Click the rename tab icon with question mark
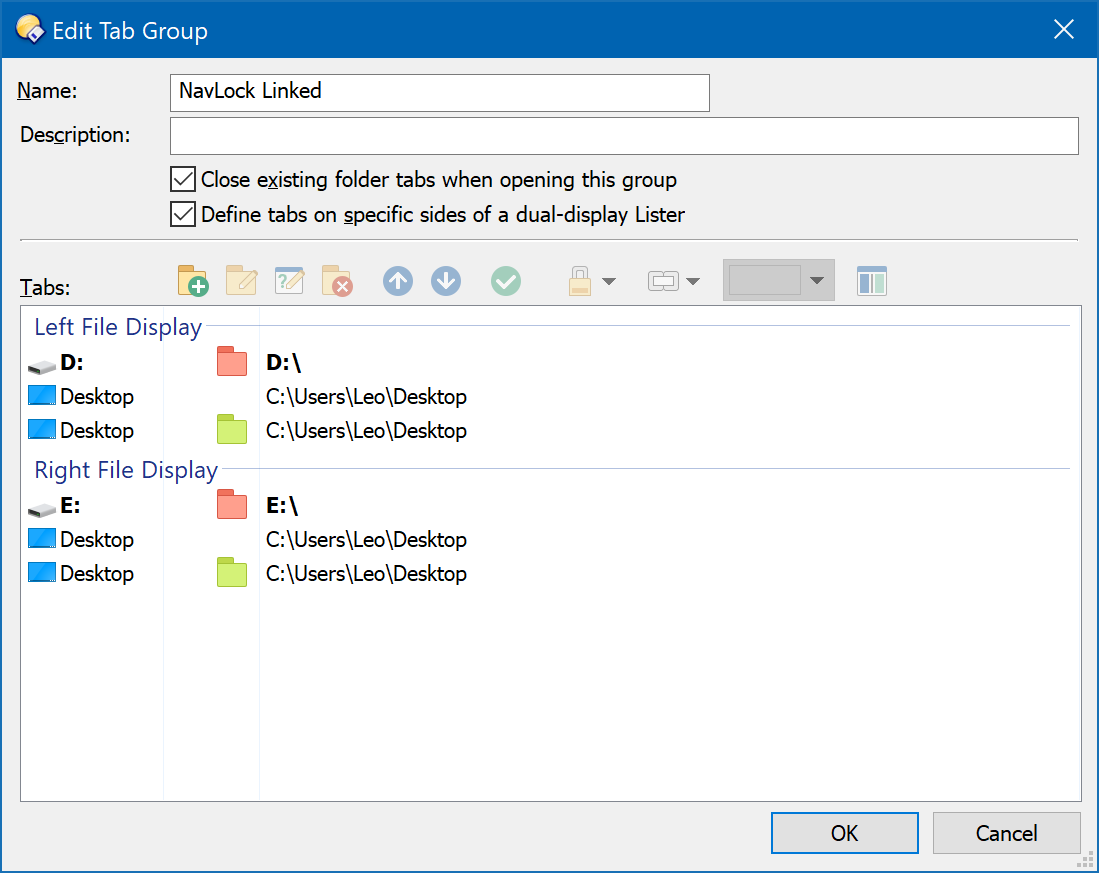The width and height of the screenshot is (1099, 873). click(289, 281)
